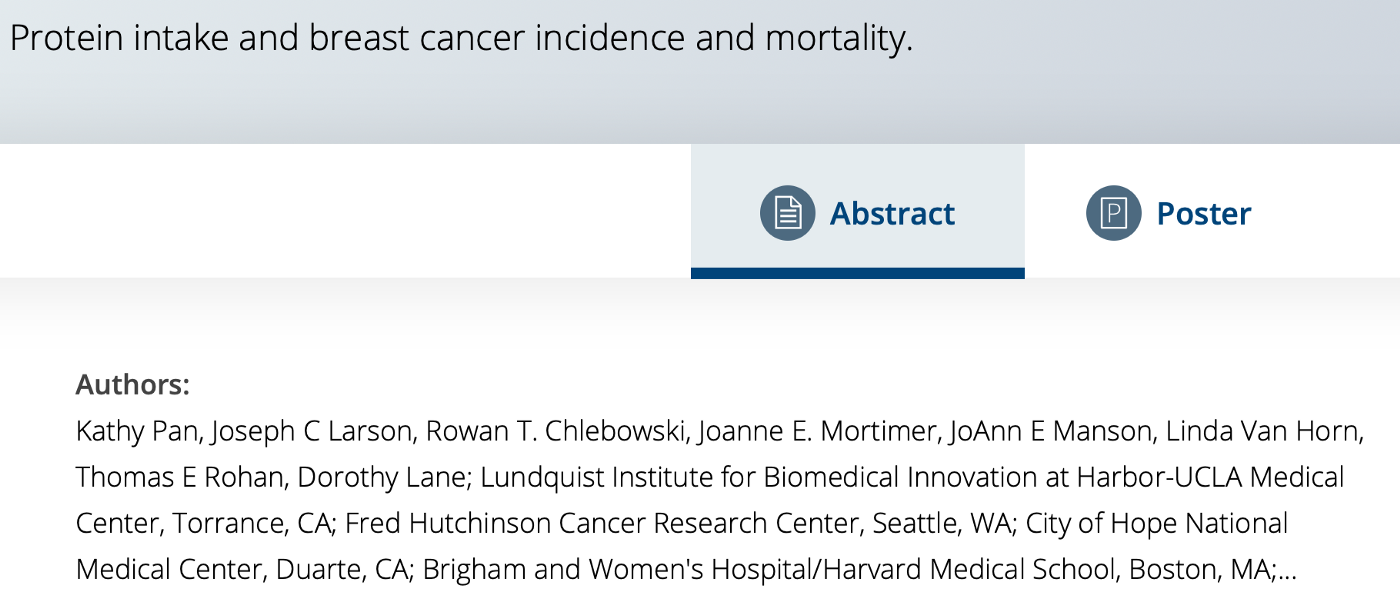Viewport: 1400px width, 598px height.
Task: Click Lundquist Institute for Biomedical Innovation text
Action: click(760, 477)
